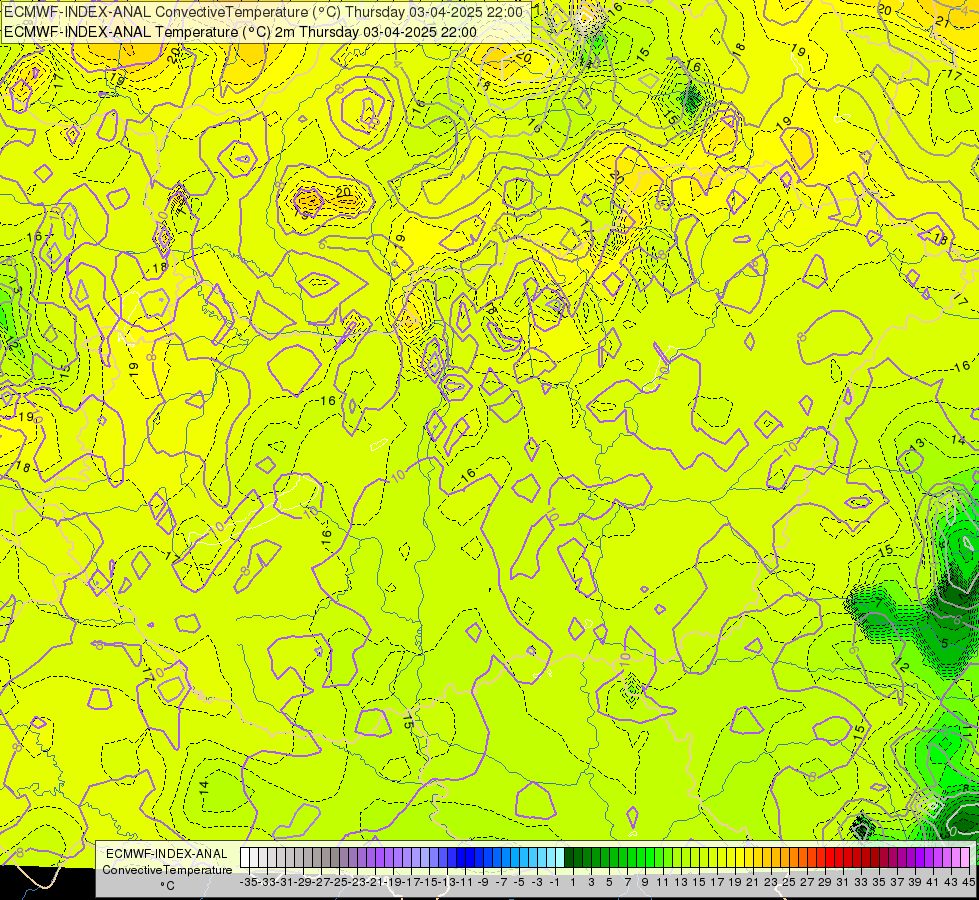The height and width of the screenshot is (900, 979).
Task: Click the legend scale value '21'
Action: pos(752,882)
